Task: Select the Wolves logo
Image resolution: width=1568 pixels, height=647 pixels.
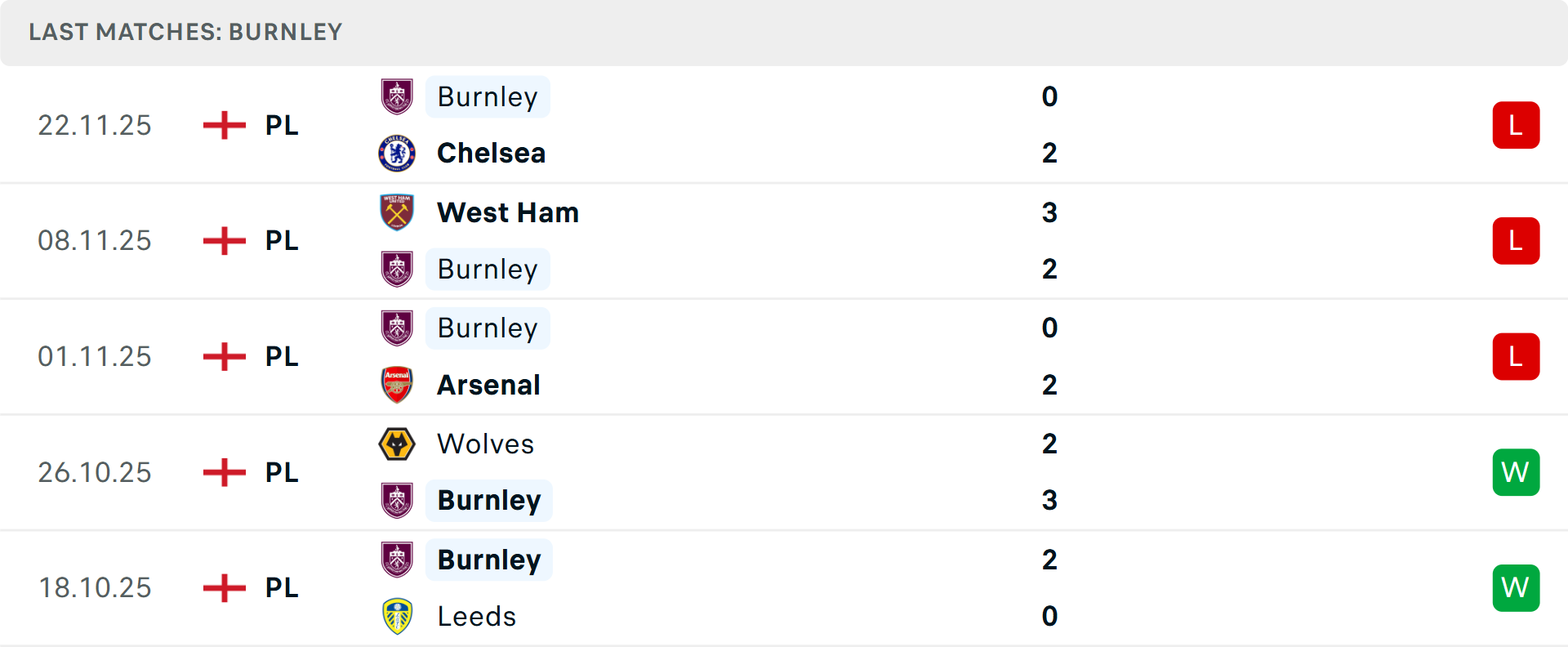Action: (398, 444)
